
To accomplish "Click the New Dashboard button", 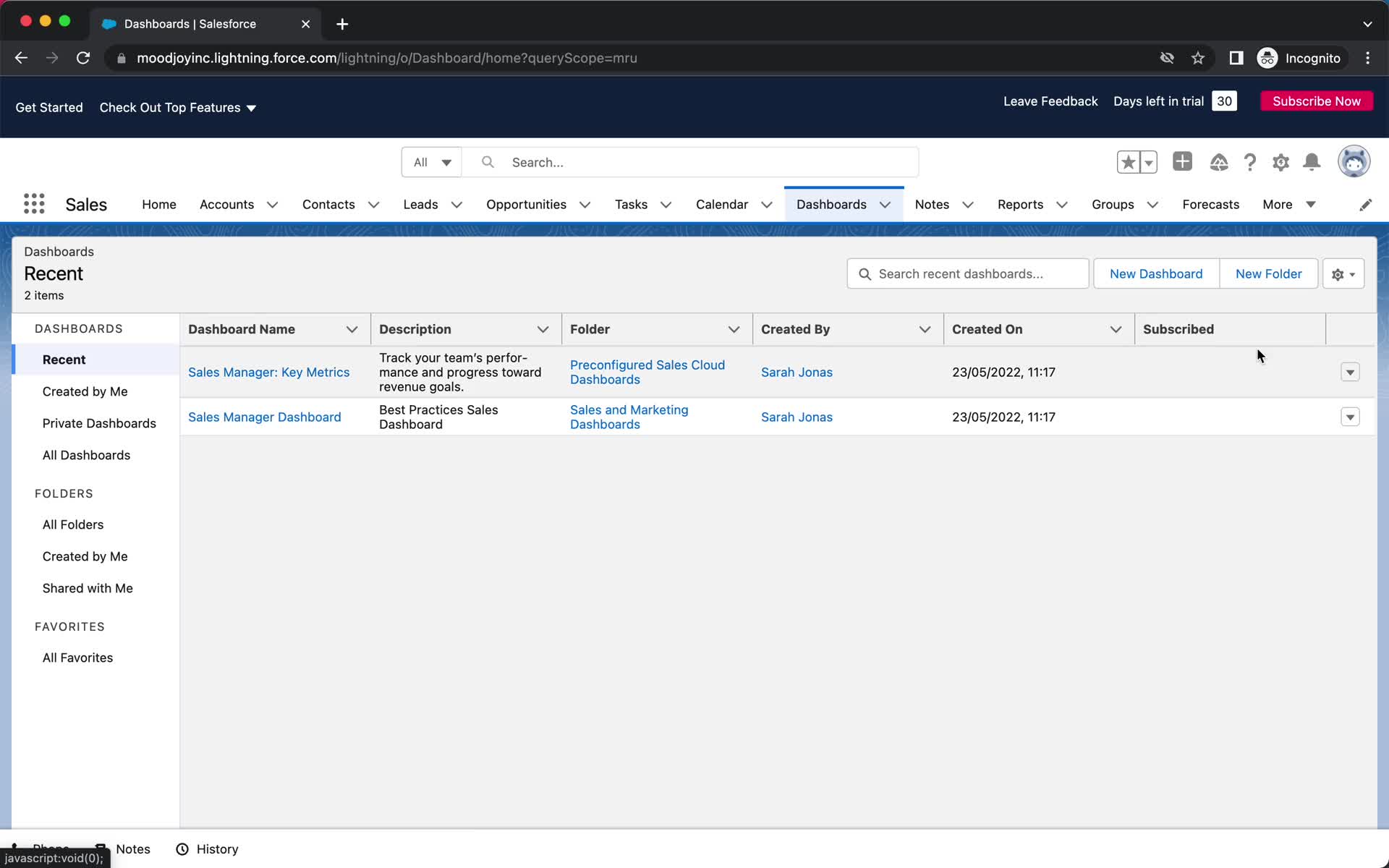I will [1156, 274].
